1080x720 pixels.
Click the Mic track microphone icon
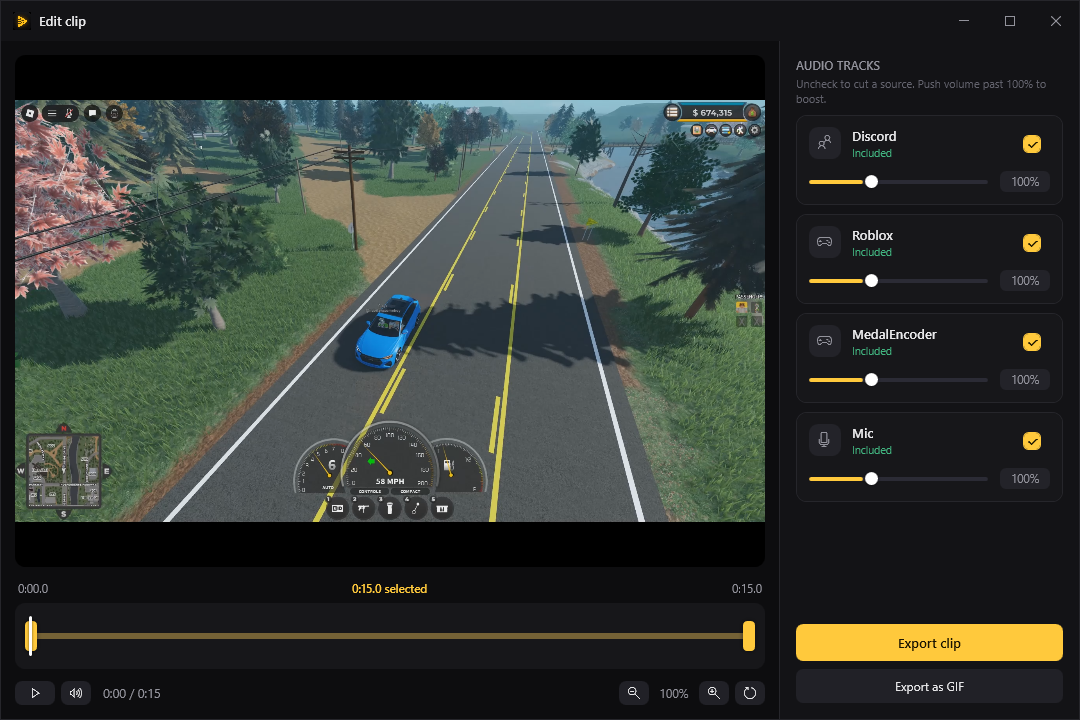click(x=824, y=440)
